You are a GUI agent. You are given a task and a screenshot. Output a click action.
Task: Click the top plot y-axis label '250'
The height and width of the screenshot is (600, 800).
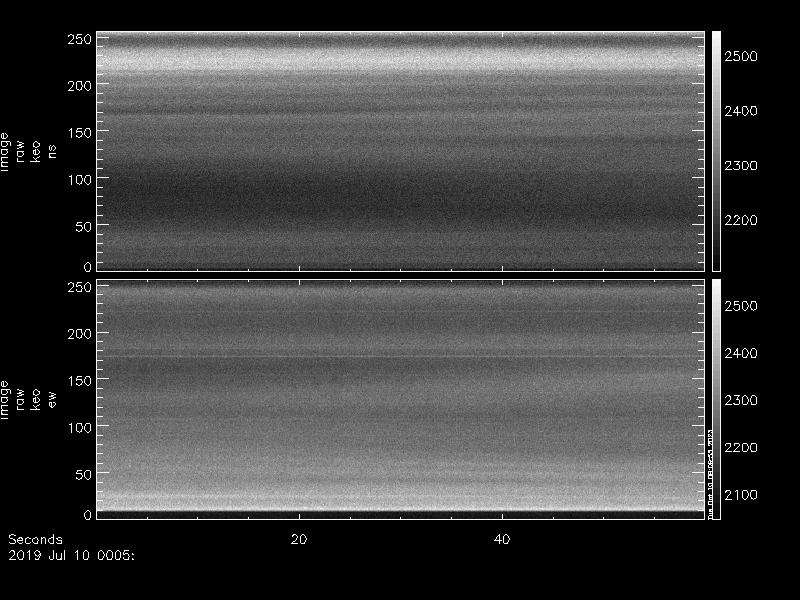[x=80, y=39]
